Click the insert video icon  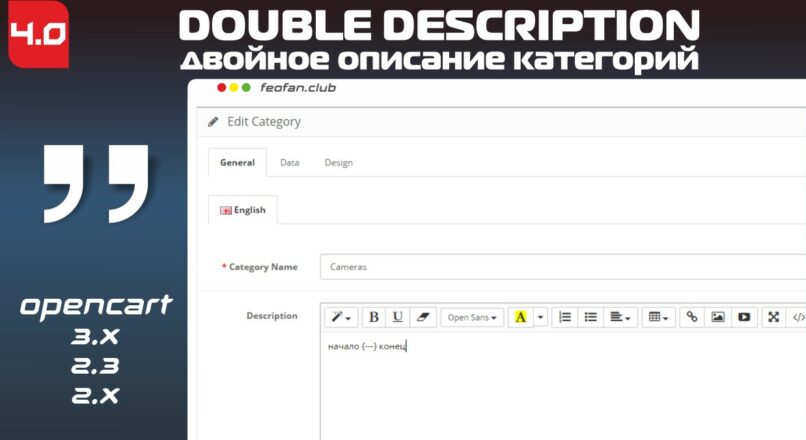[x=744, y=317]
